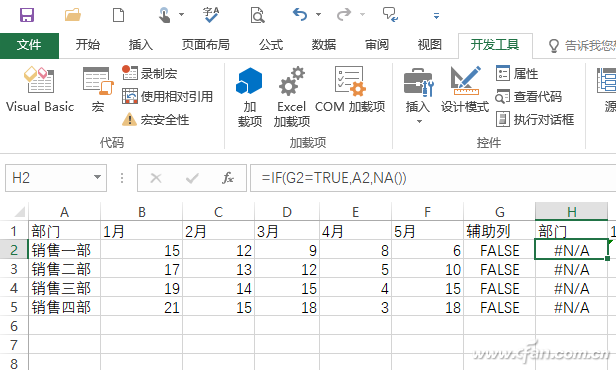
Task: Switch to the Home (开始) tab
Action: (x=87, y=45)
